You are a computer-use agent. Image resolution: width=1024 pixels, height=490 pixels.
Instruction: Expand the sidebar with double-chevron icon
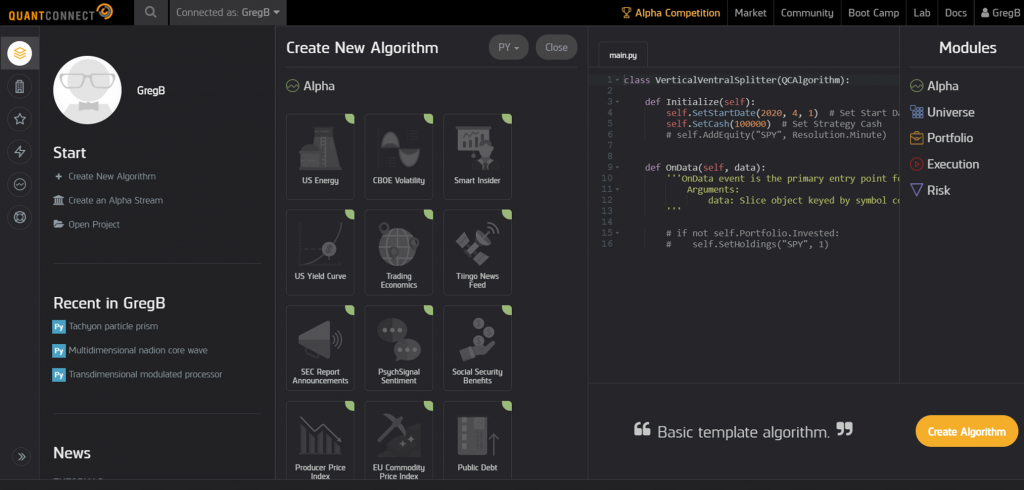20,456
